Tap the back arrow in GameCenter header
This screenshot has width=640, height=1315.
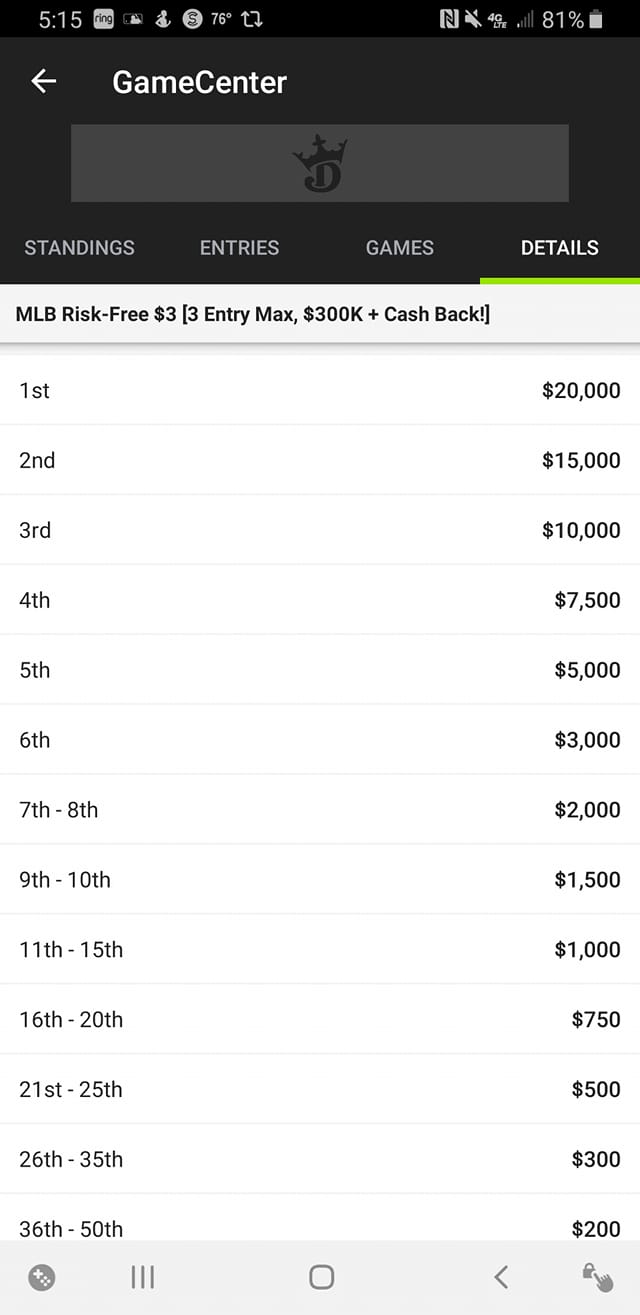coord(44,82)
